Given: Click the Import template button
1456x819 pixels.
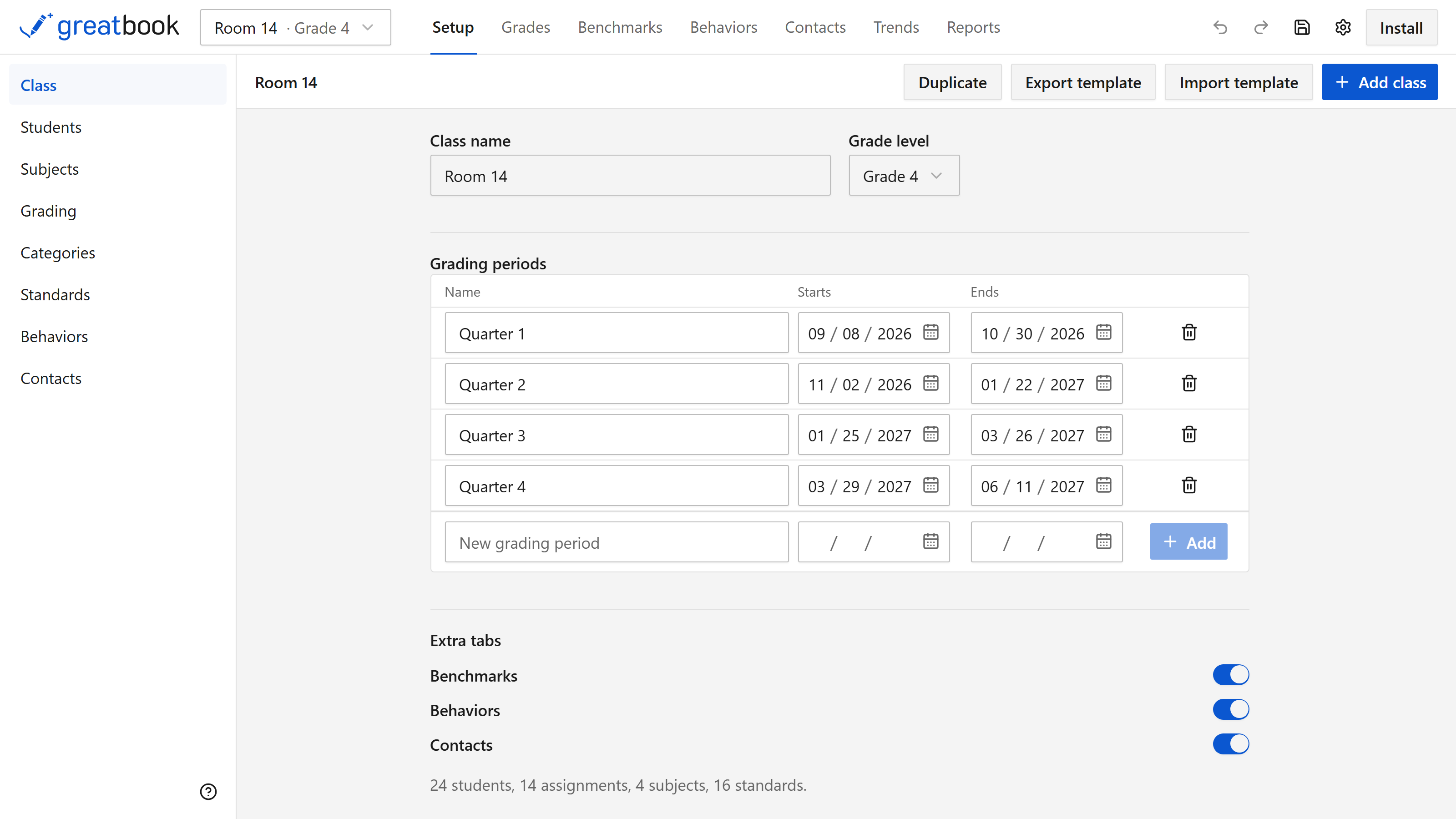Looking at the screenshot, I should point(1239,82).
